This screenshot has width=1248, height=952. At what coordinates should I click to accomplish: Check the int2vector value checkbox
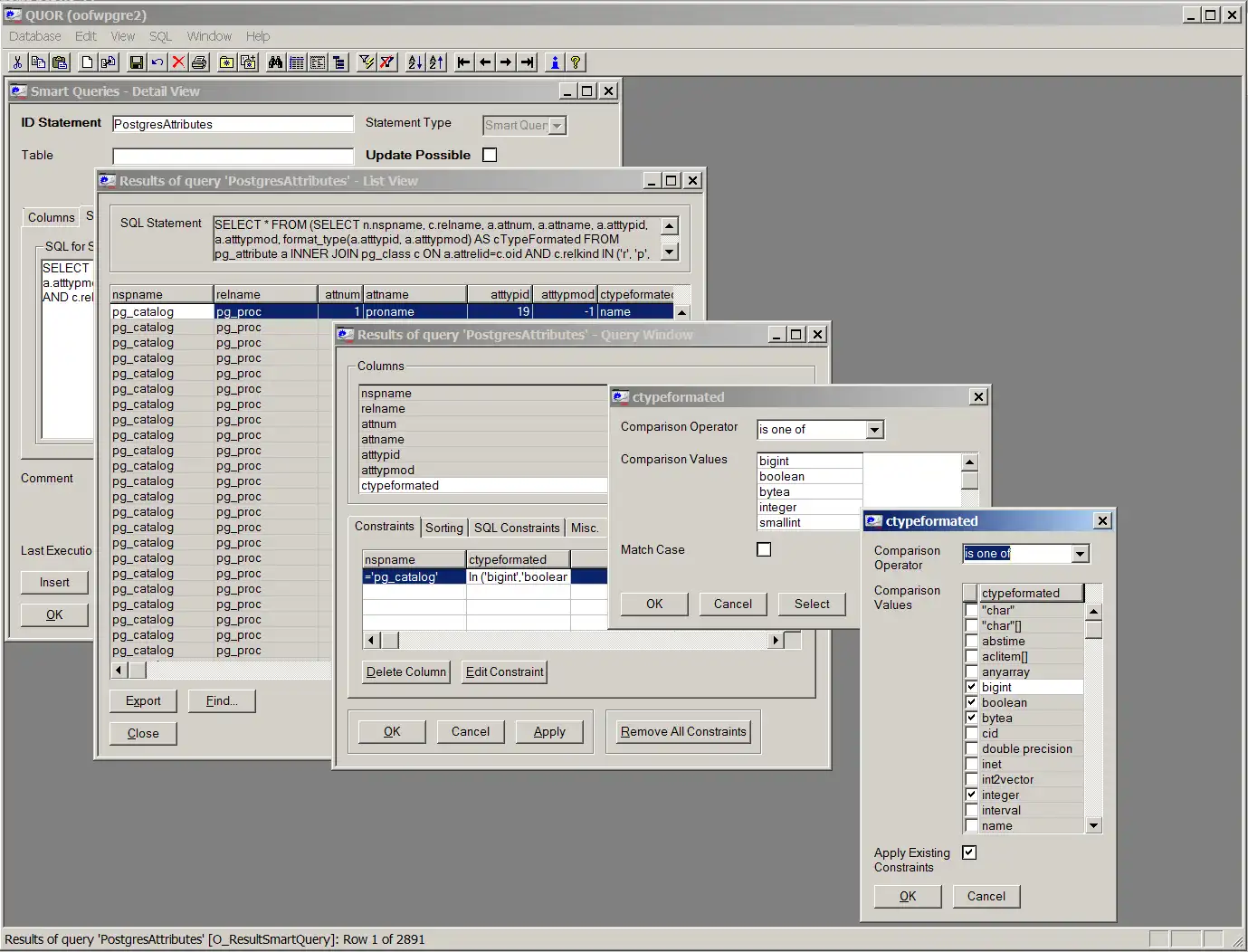pyautogui.click(x=971, y=779)
